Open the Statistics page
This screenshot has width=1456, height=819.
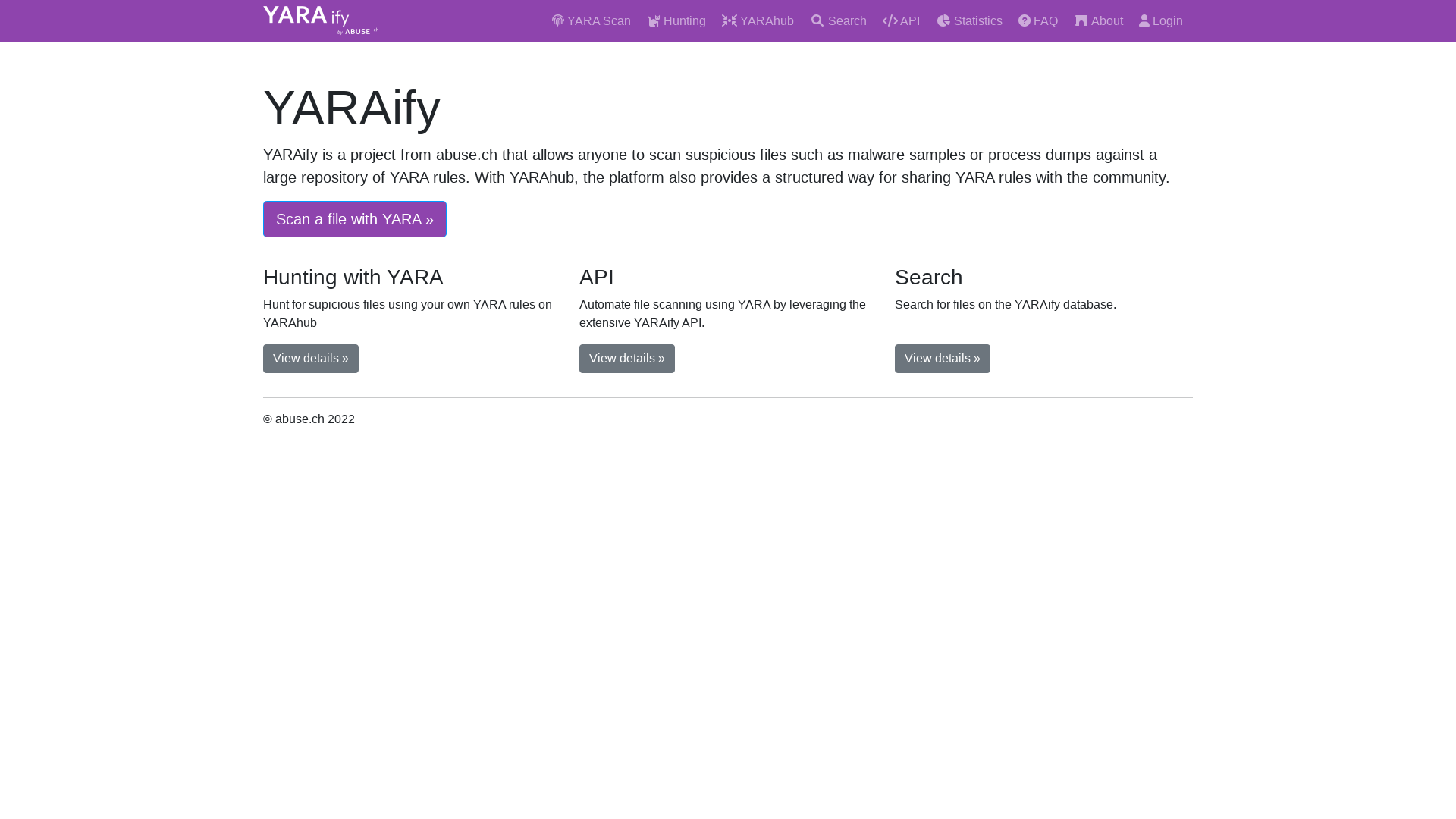tap(970, 21)
